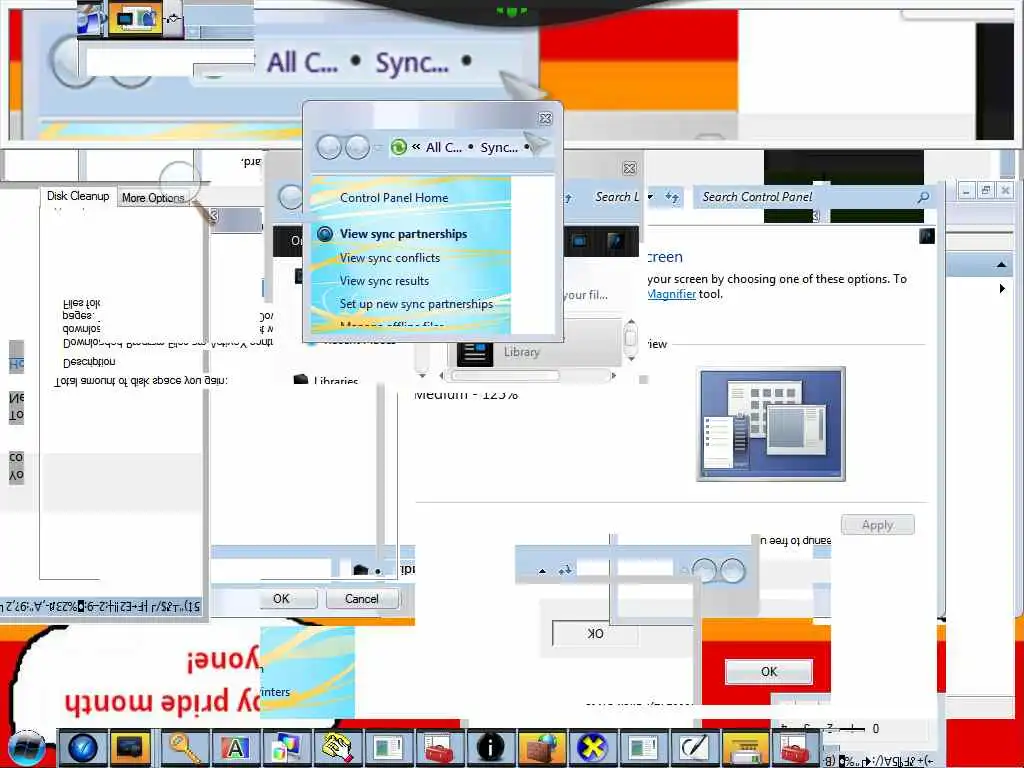Image resolution: width=1024 pixels, height=768 pixels.
Task: Click the black Libraries folder icon
Action: click(x=301, y=379)
